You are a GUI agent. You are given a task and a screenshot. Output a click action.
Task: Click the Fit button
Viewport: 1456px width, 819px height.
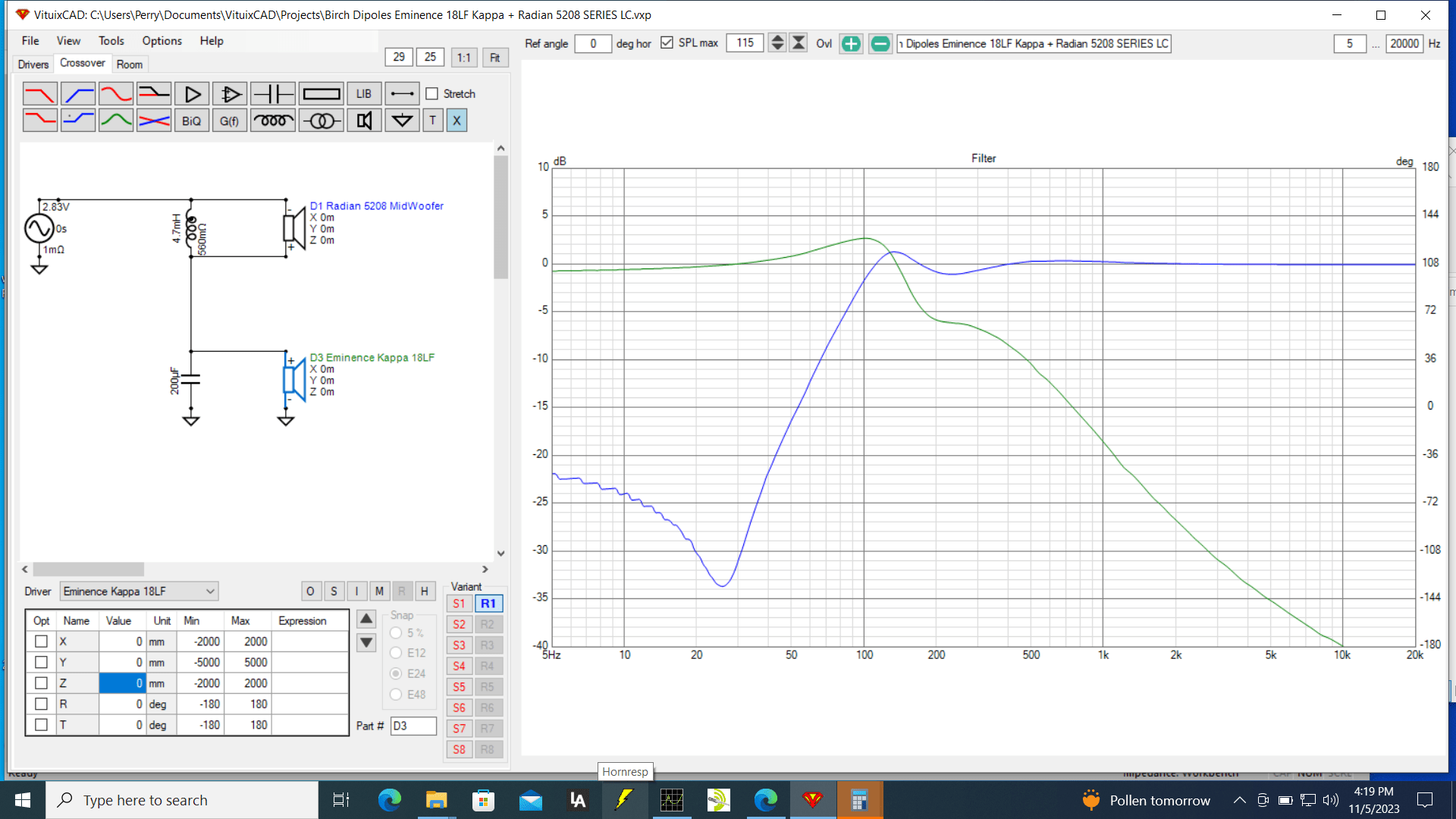[495, 58]
